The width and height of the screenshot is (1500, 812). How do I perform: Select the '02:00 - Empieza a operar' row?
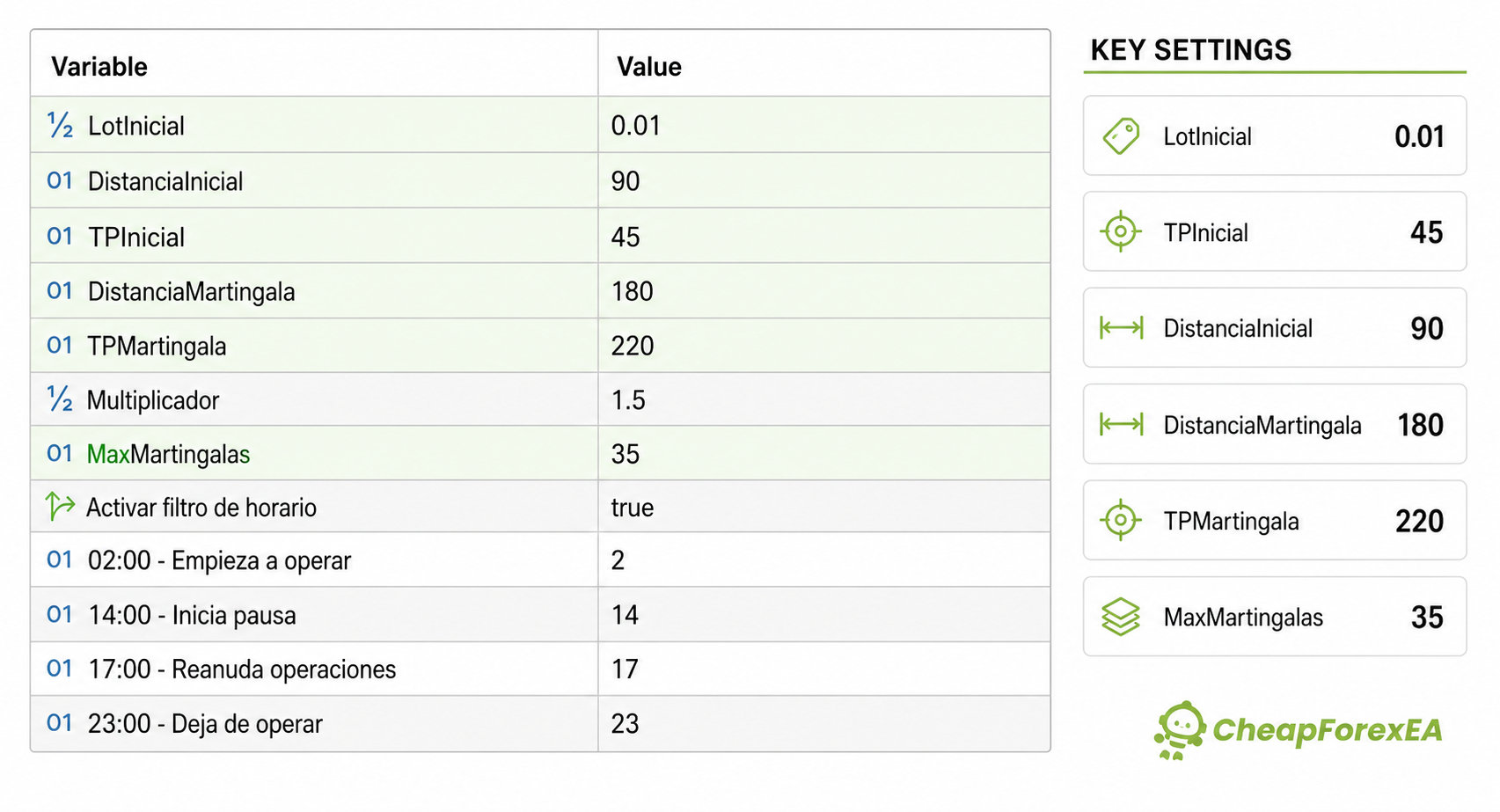click(540, 560)
